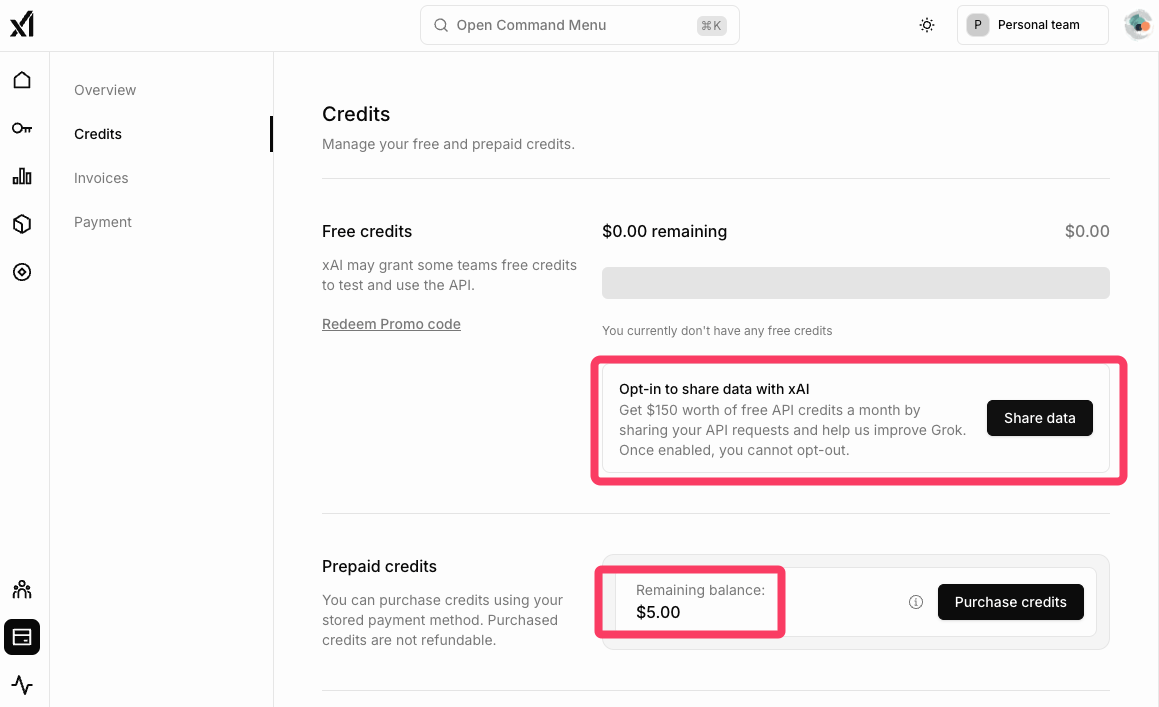Toggle the light/dark theme sun icon

coord(927,25)
